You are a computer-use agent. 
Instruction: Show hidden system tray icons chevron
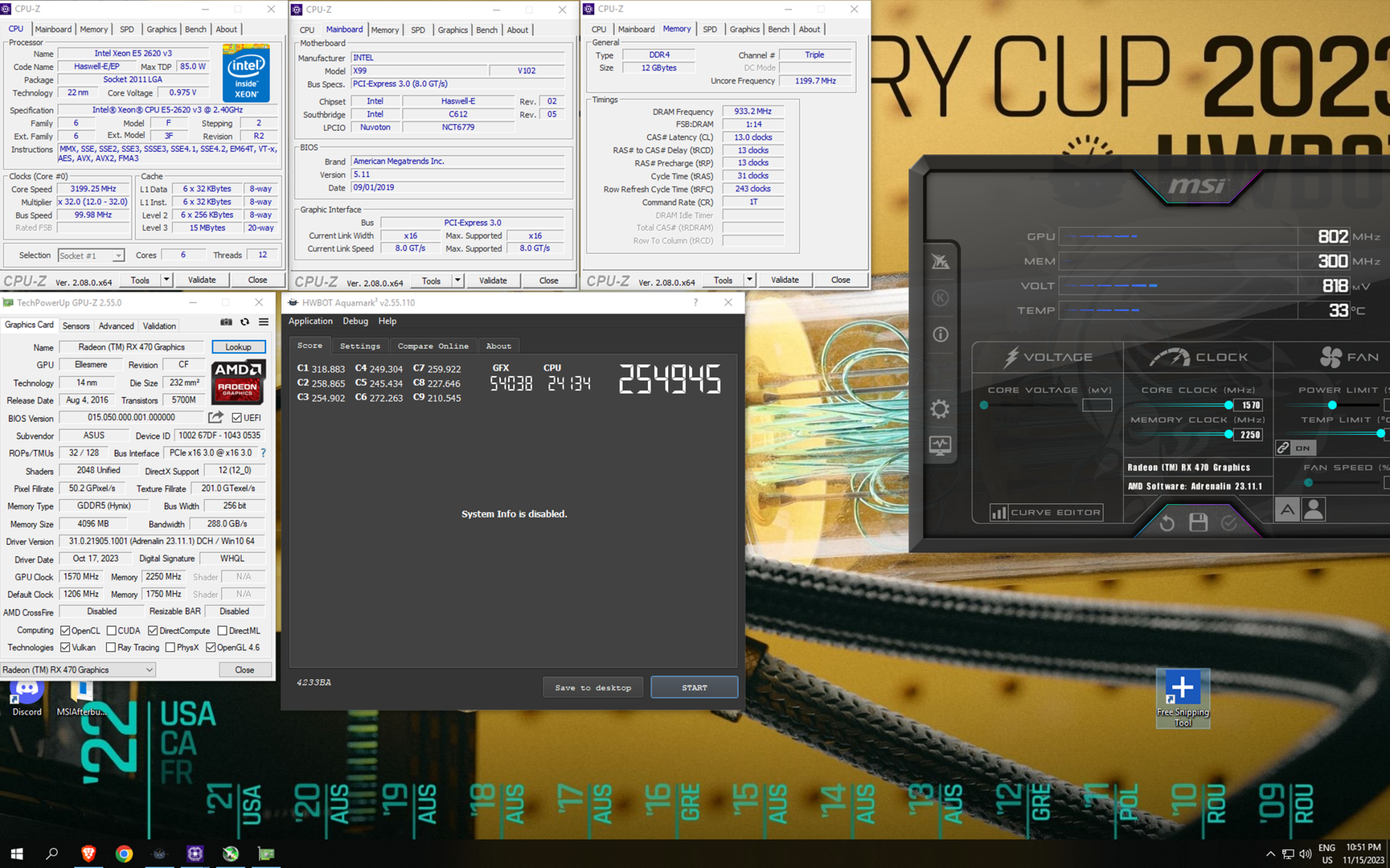coord(1270,854)
